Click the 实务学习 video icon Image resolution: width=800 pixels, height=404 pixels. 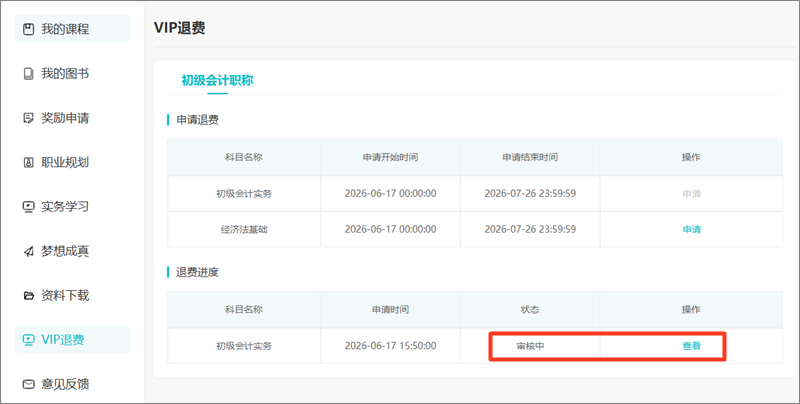click(x=29, y=207)
